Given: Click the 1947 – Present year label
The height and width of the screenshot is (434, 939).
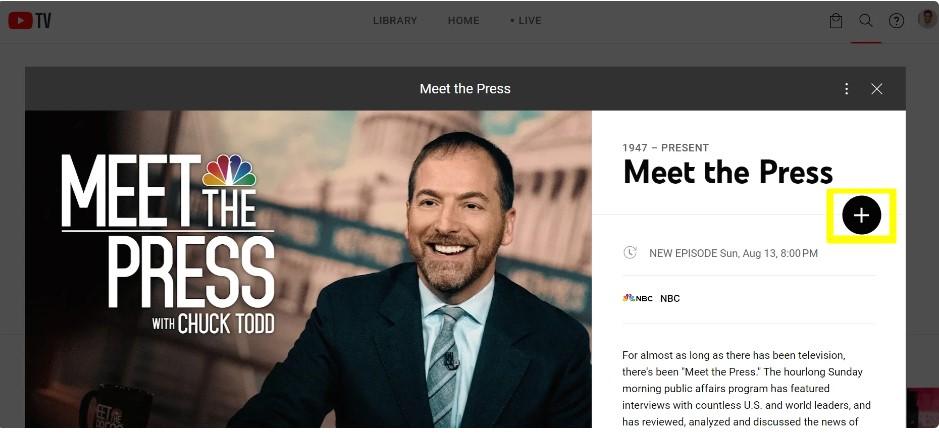Looking at the screenshot, I should click(x=665, y=148).
